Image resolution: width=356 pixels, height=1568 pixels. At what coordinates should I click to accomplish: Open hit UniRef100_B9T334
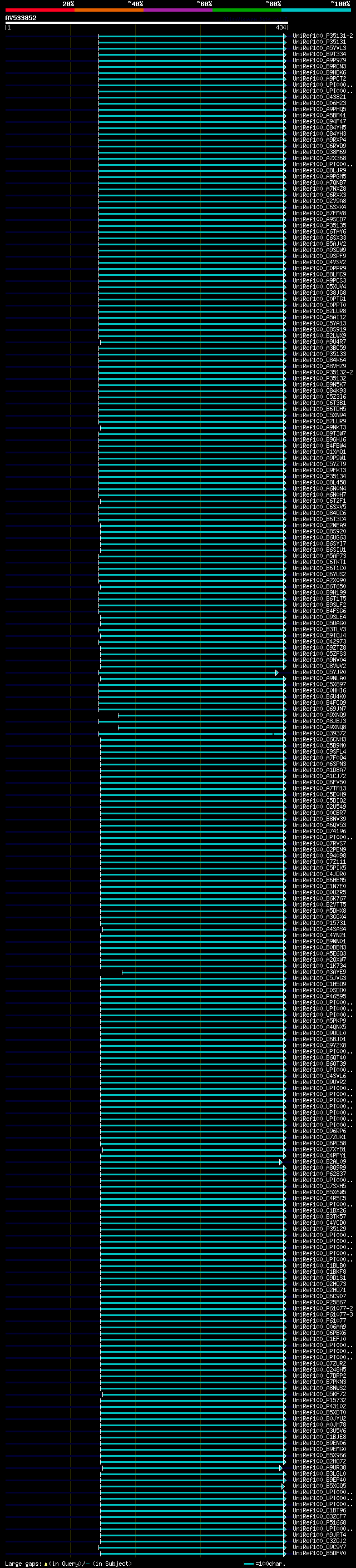tap(319, 54)
